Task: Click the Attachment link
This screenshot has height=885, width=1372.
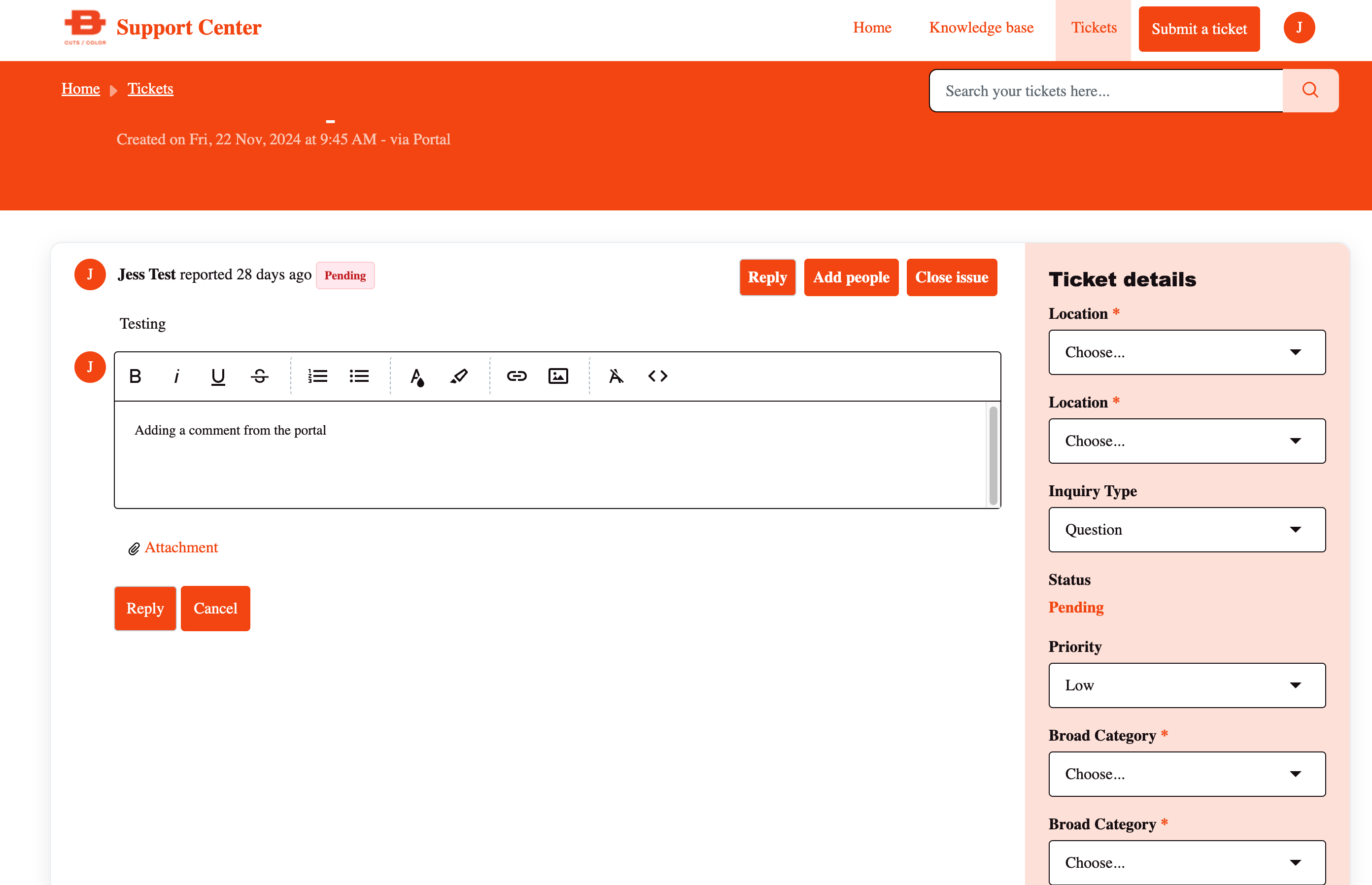Action: pyautogui.click(x=180, y=547)
